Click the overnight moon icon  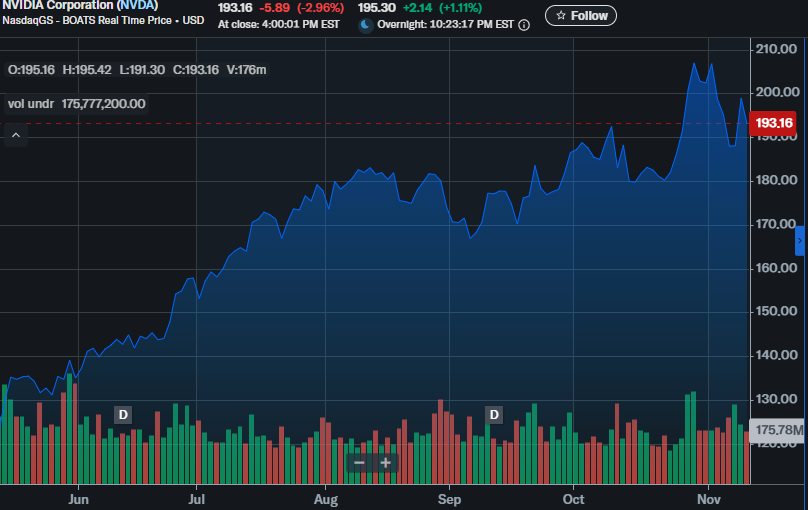[x=366, y=25]
